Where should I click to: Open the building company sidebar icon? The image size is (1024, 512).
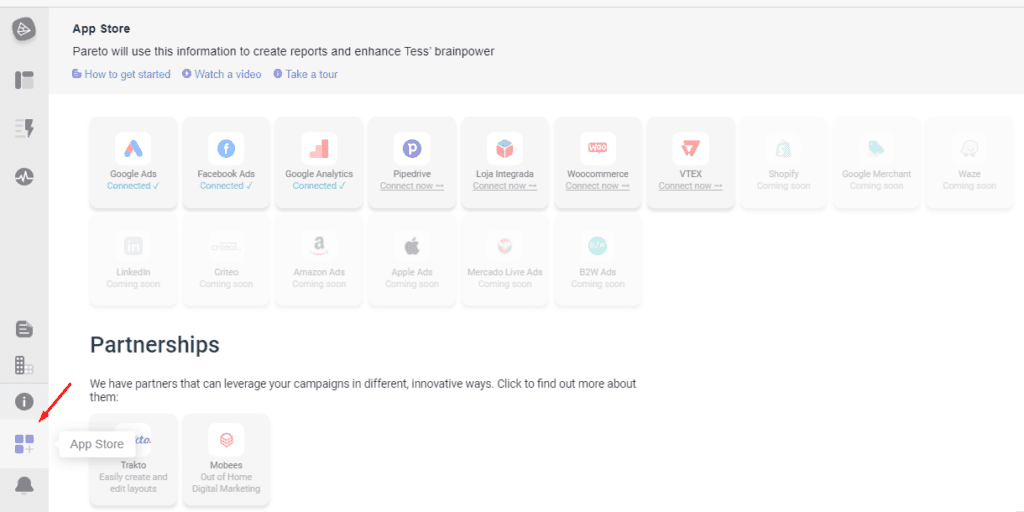click(24, 365)
